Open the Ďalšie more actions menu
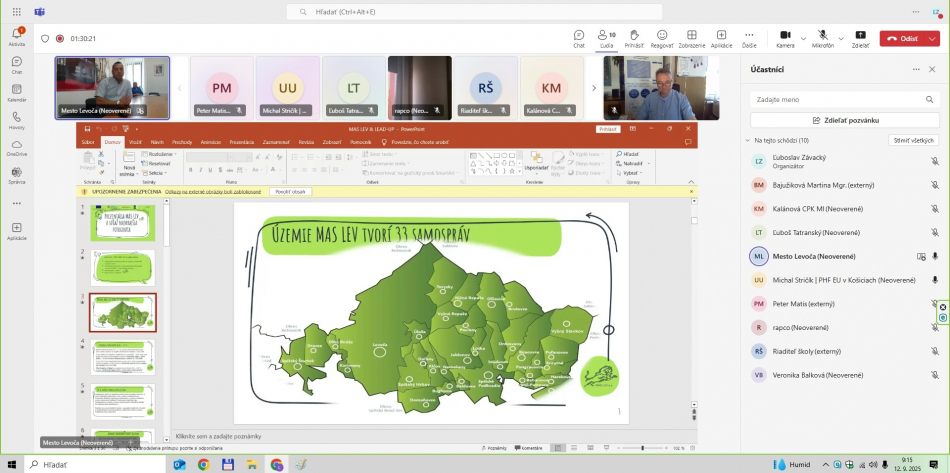The width and height of the screenshot is (950, 473). click(749, 36)
